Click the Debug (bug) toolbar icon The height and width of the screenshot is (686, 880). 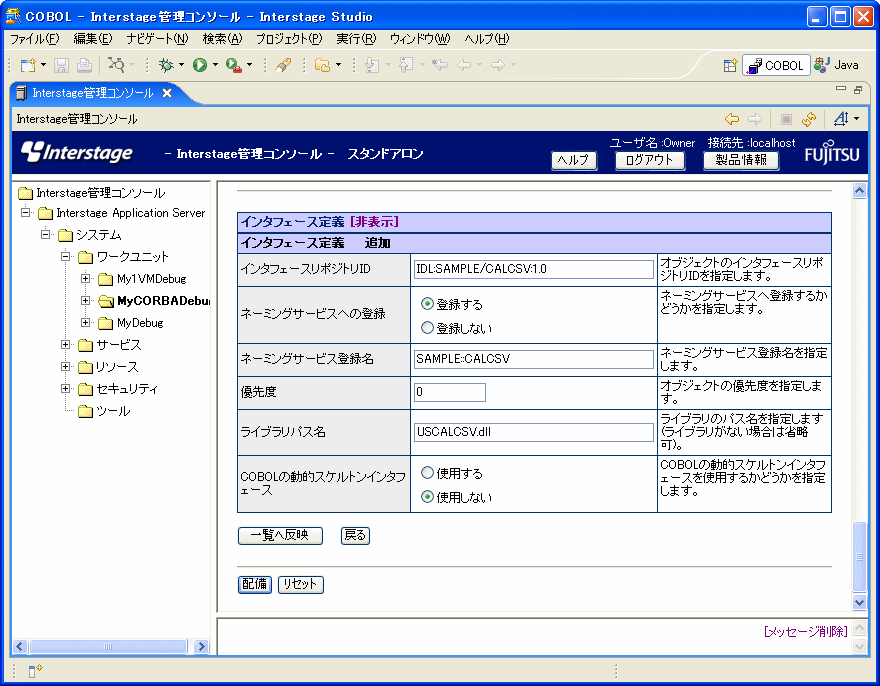click(x=166, y=65)
